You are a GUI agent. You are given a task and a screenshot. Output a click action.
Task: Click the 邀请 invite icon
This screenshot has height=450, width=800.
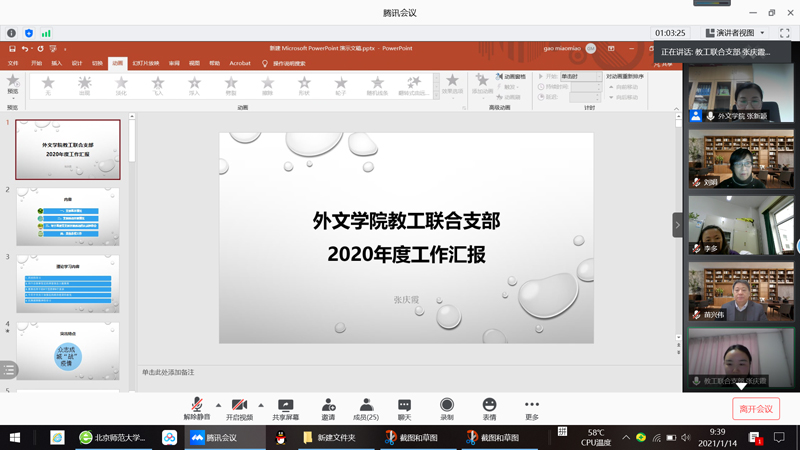coord(328,404)
